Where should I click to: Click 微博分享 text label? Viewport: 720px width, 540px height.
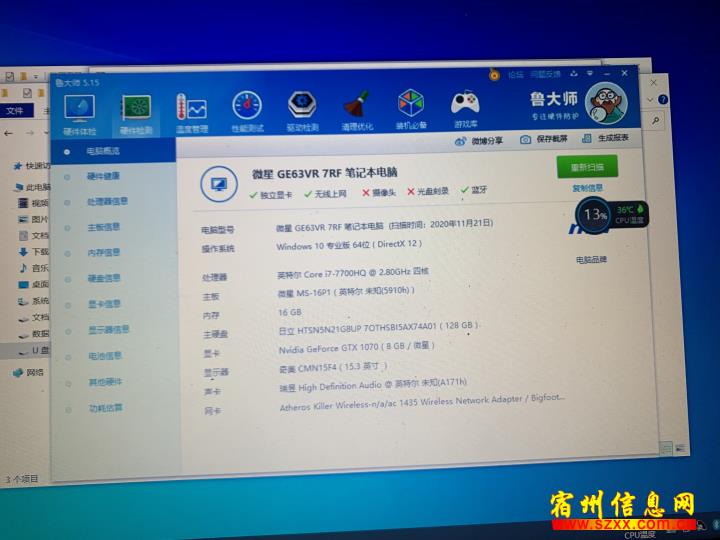(x=487, y=141)
